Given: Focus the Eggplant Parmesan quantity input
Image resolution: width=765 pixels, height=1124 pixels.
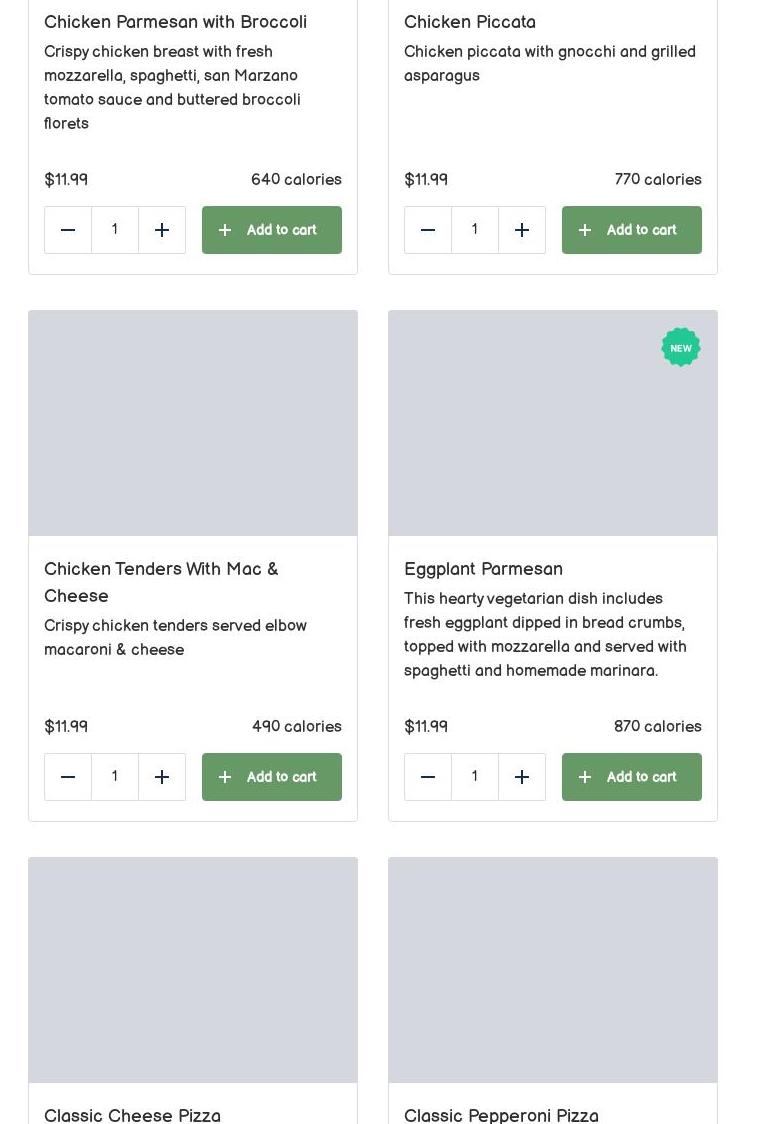Looking at the screenshot, I should pos(475,777).
